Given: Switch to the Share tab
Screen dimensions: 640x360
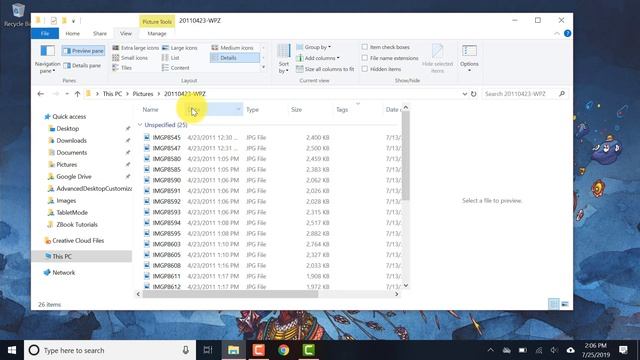Looking at the screenshot, I should 100,33.
